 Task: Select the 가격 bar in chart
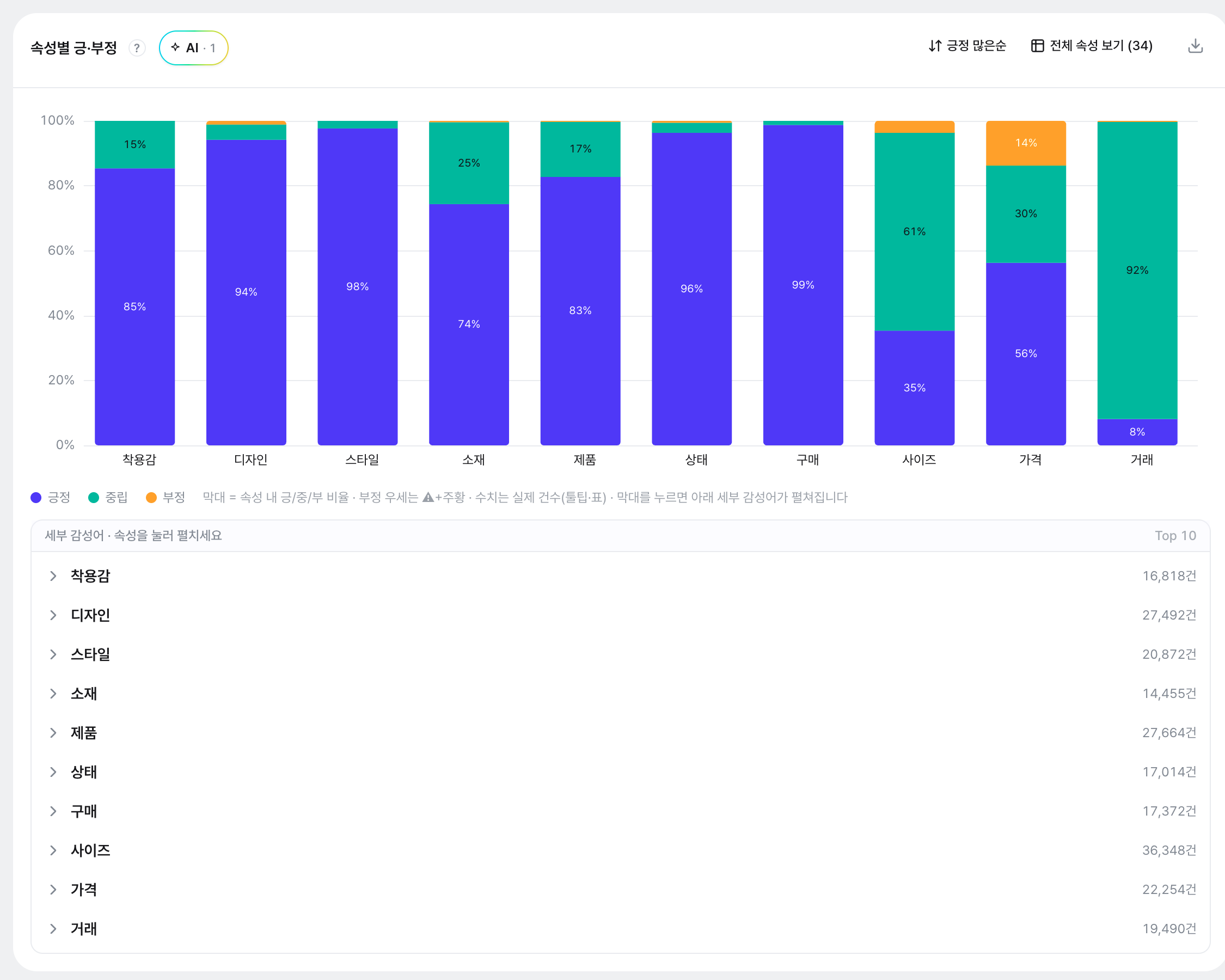(x=1026, y=283)
